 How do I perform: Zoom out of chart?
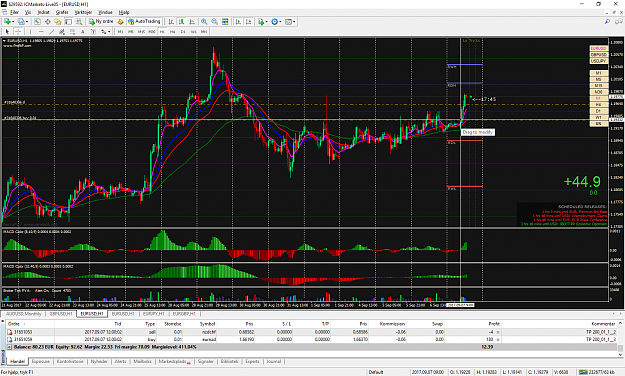click(x=214, y=22)
